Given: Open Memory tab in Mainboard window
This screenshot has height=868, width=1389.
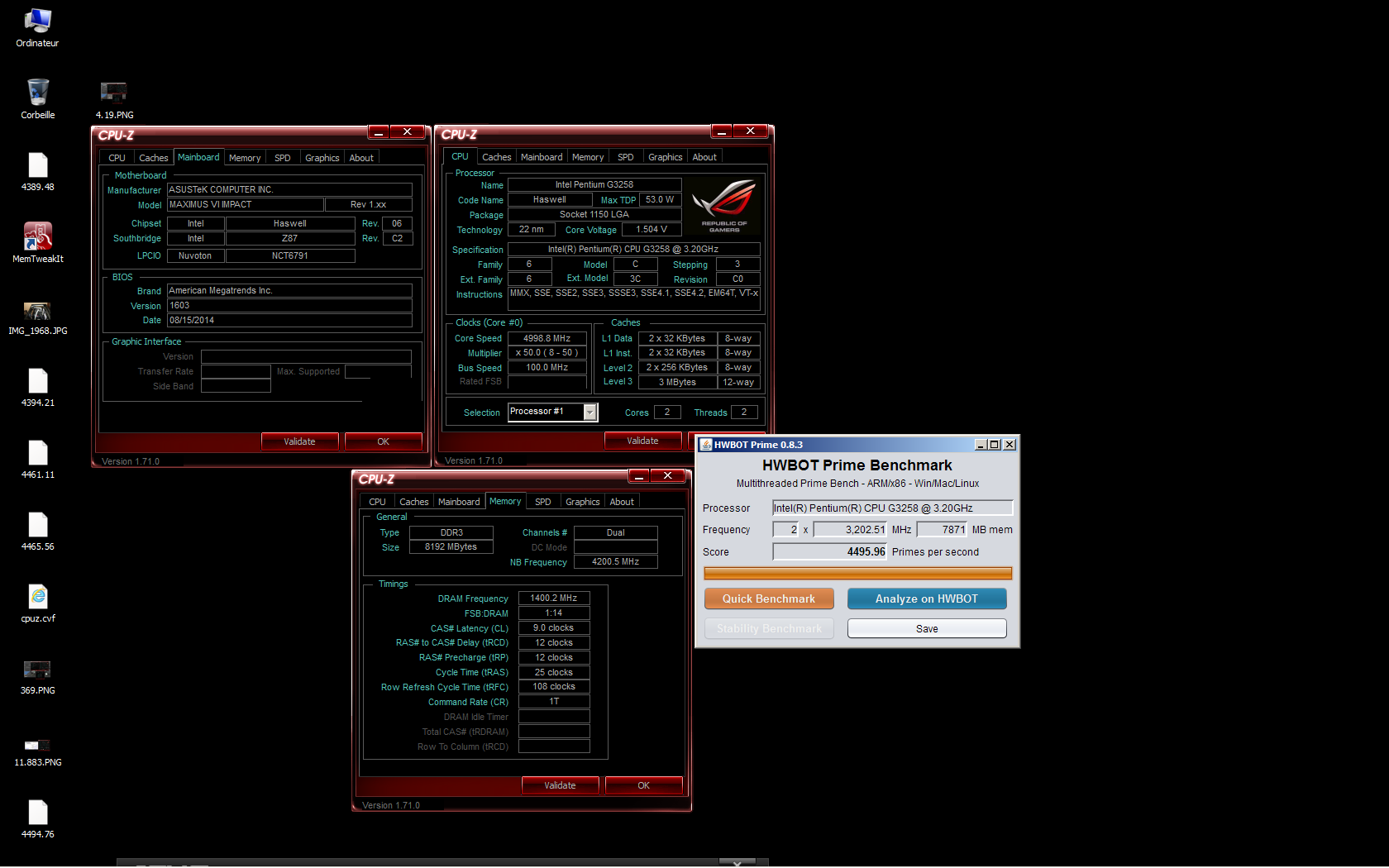Looking at the screenshot, I should [x=245, y=158].
